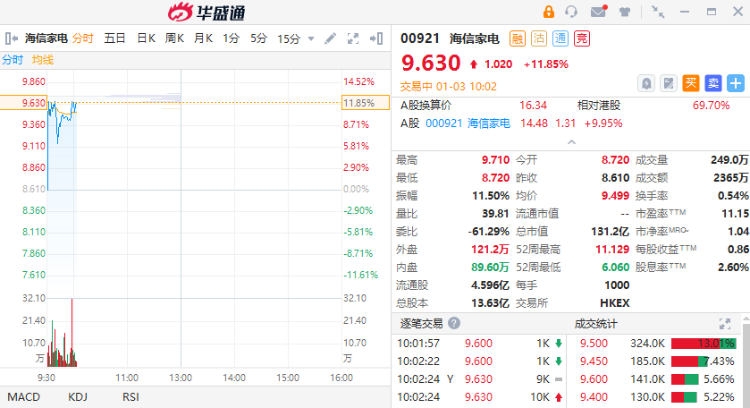Screen dimensions: 750x408
Task: Click the 竞 auction badge
Action: [x=582, y=38]
